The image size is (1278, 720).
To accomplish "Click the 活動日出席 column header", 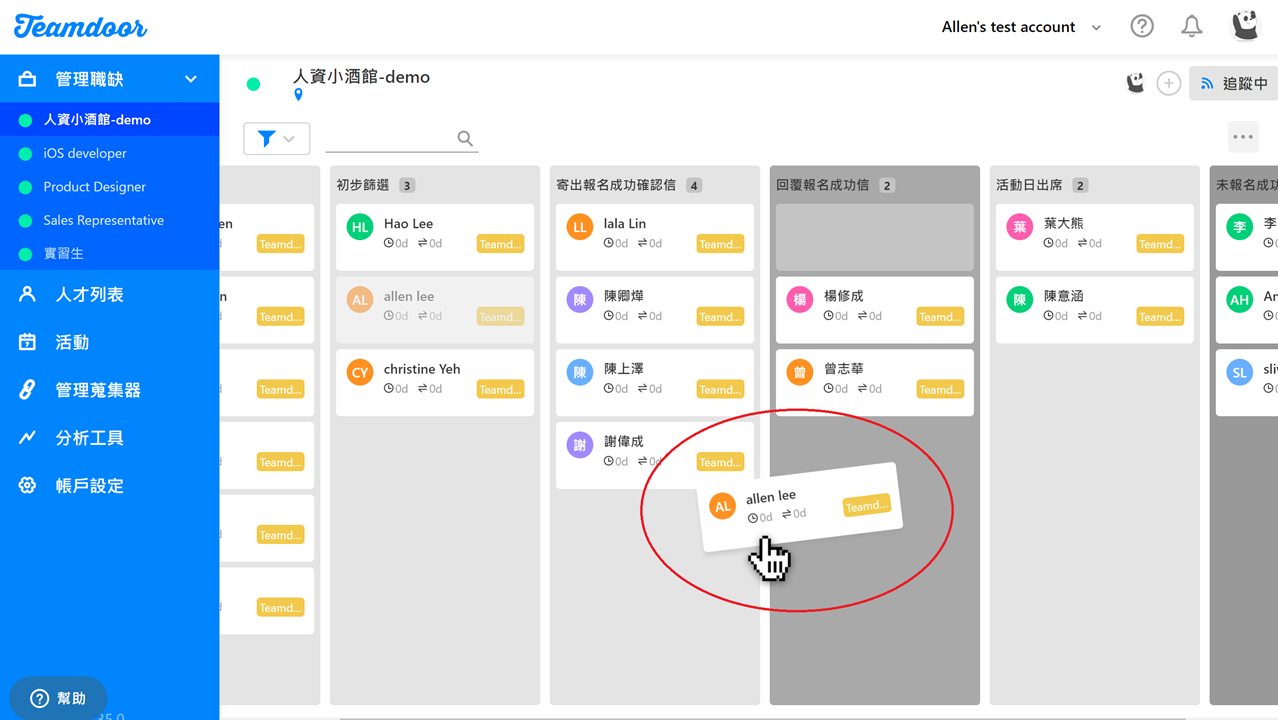I will click(1029, 185).
